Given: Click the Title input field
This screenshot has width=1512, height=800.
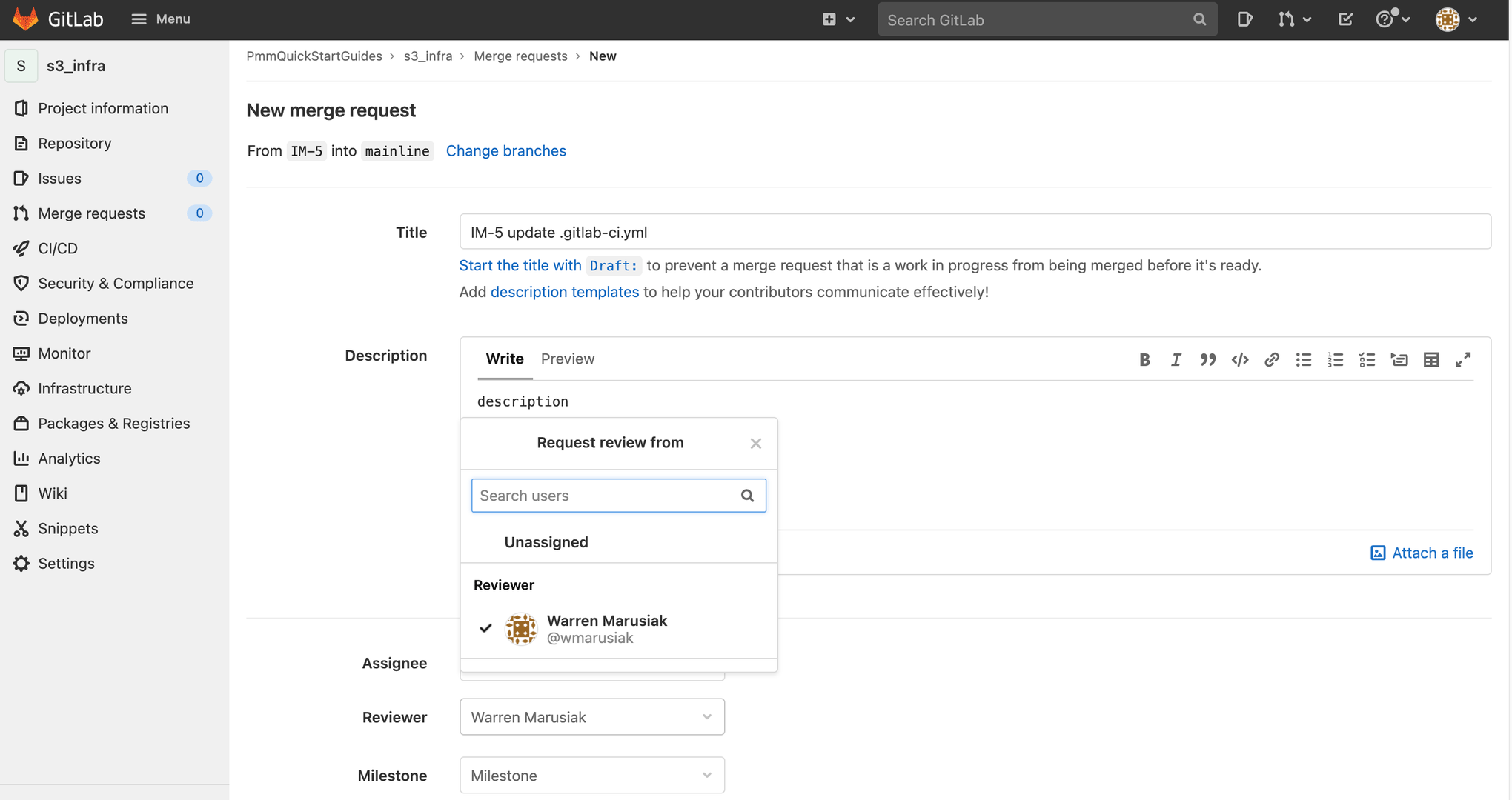Looking at the screenshot, I should click(975, 231).
